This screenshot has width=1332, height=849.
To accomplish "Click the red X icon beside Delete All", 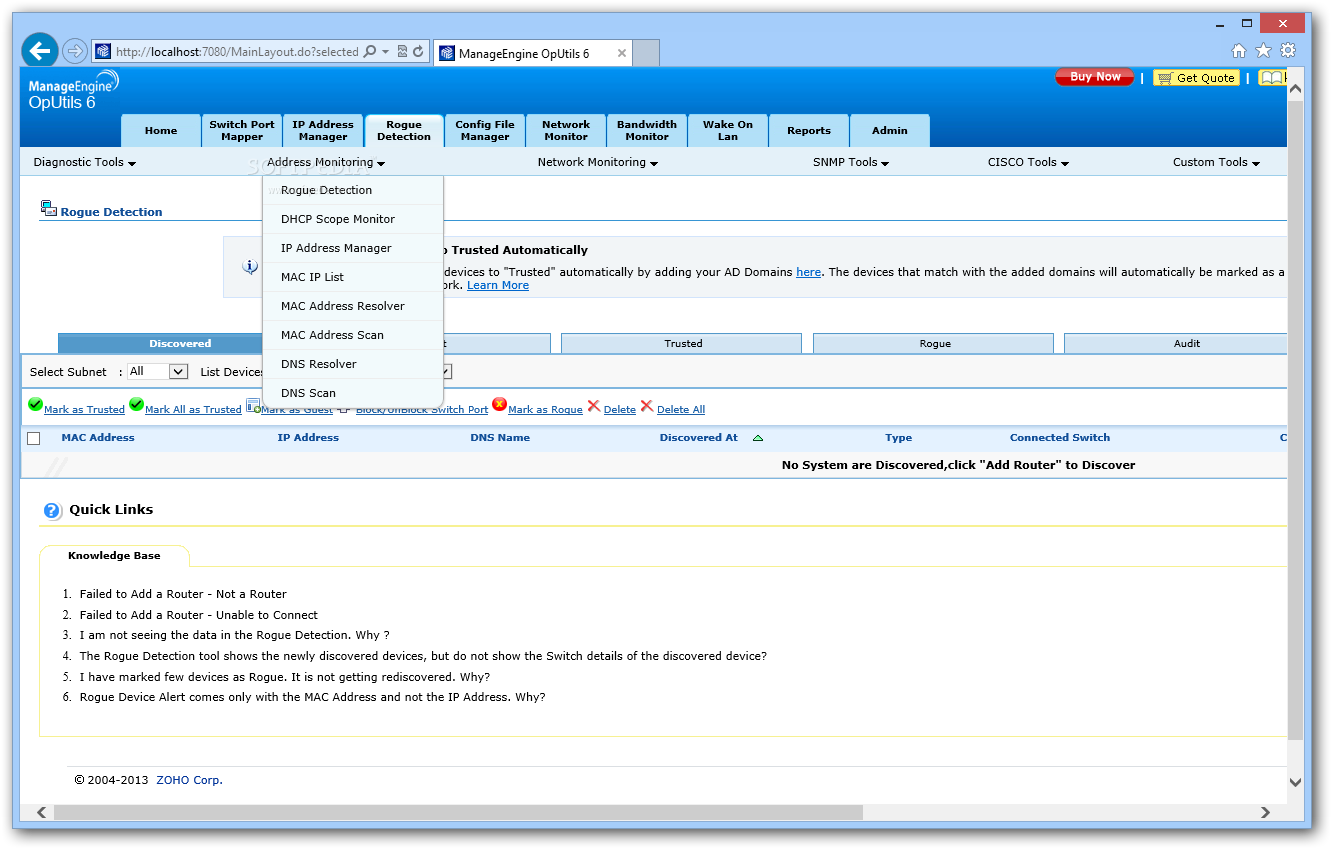I will tap(646, 406).
